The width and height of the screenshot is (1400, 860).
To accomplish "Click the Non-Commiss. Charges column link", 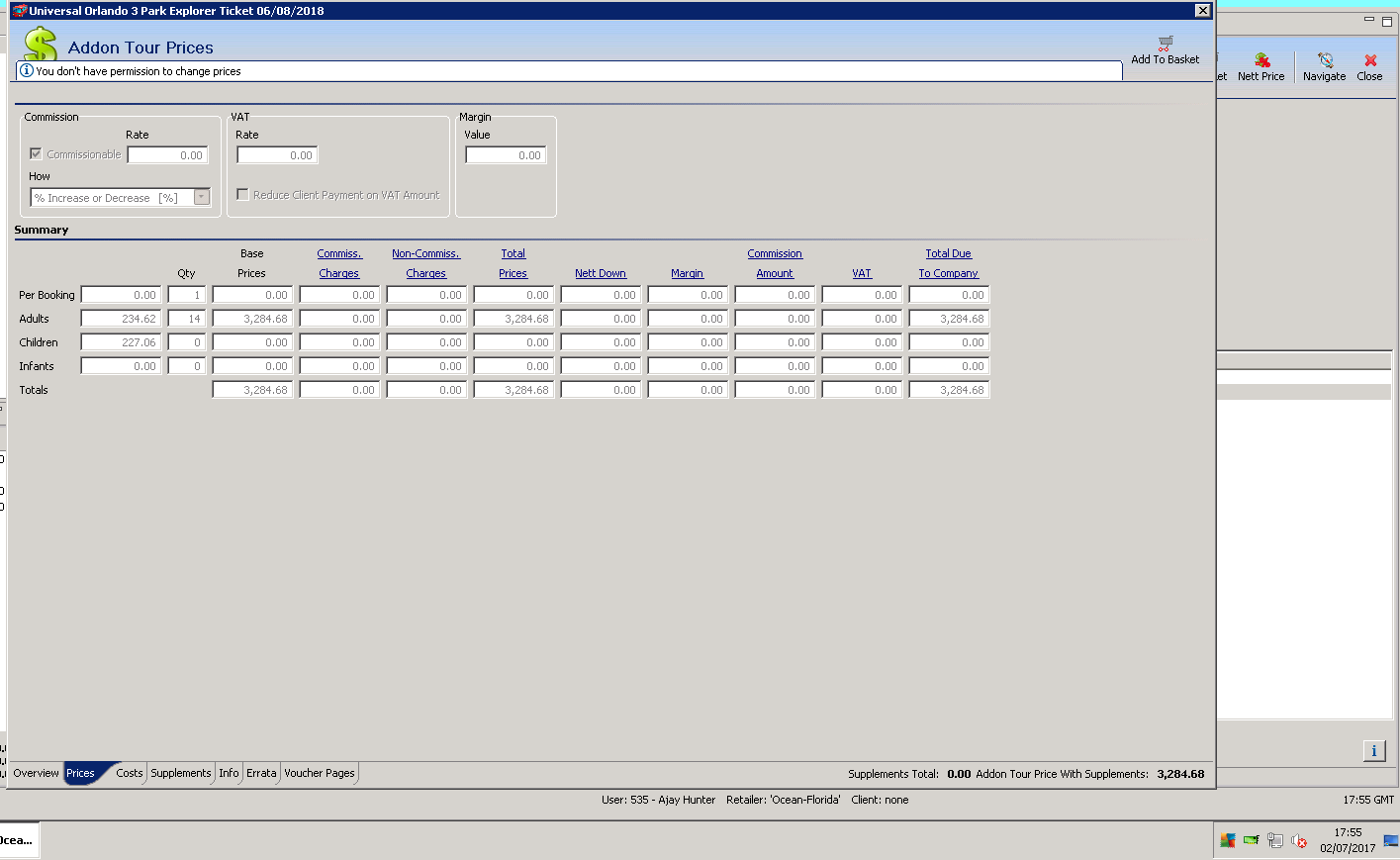I will click(426, 263).
